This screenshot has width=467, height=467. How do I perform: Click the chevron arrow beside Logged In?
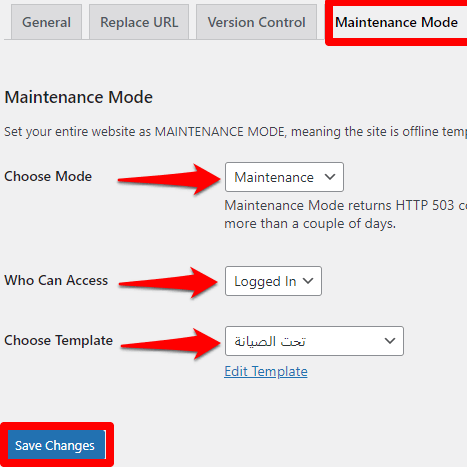(x=308, y=281)
